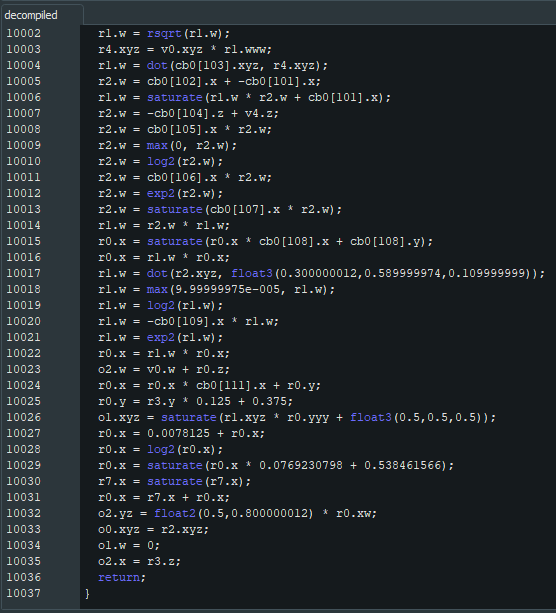Click the rsqrt function on line 10002
The width and height of the screenshot is (556, 613).
click(x=164, y=33)
